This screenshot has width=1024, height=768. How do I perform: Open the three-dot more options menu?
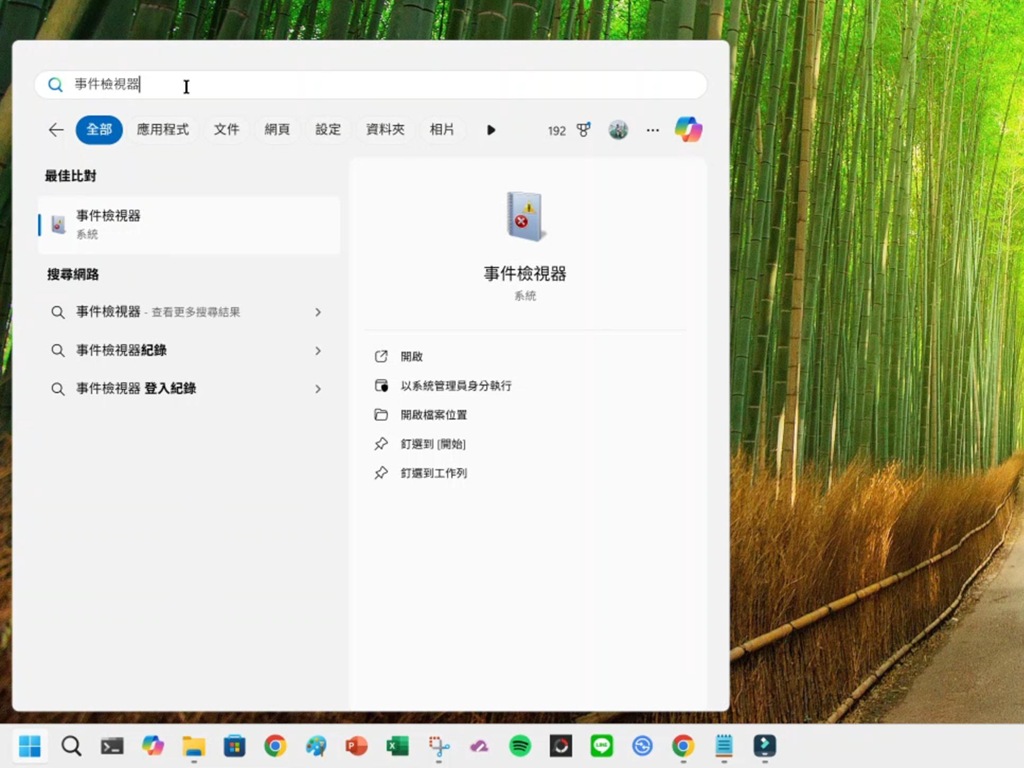(x=653, y=130)
